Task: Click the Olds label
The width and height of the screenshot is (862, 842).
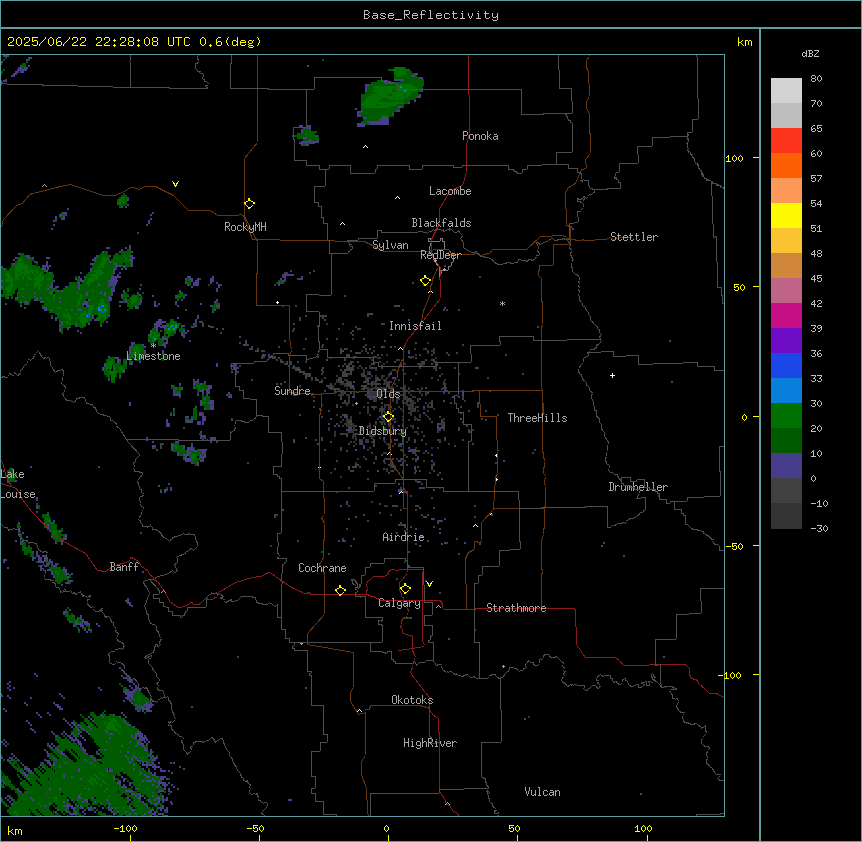Action: coord(388,394)
